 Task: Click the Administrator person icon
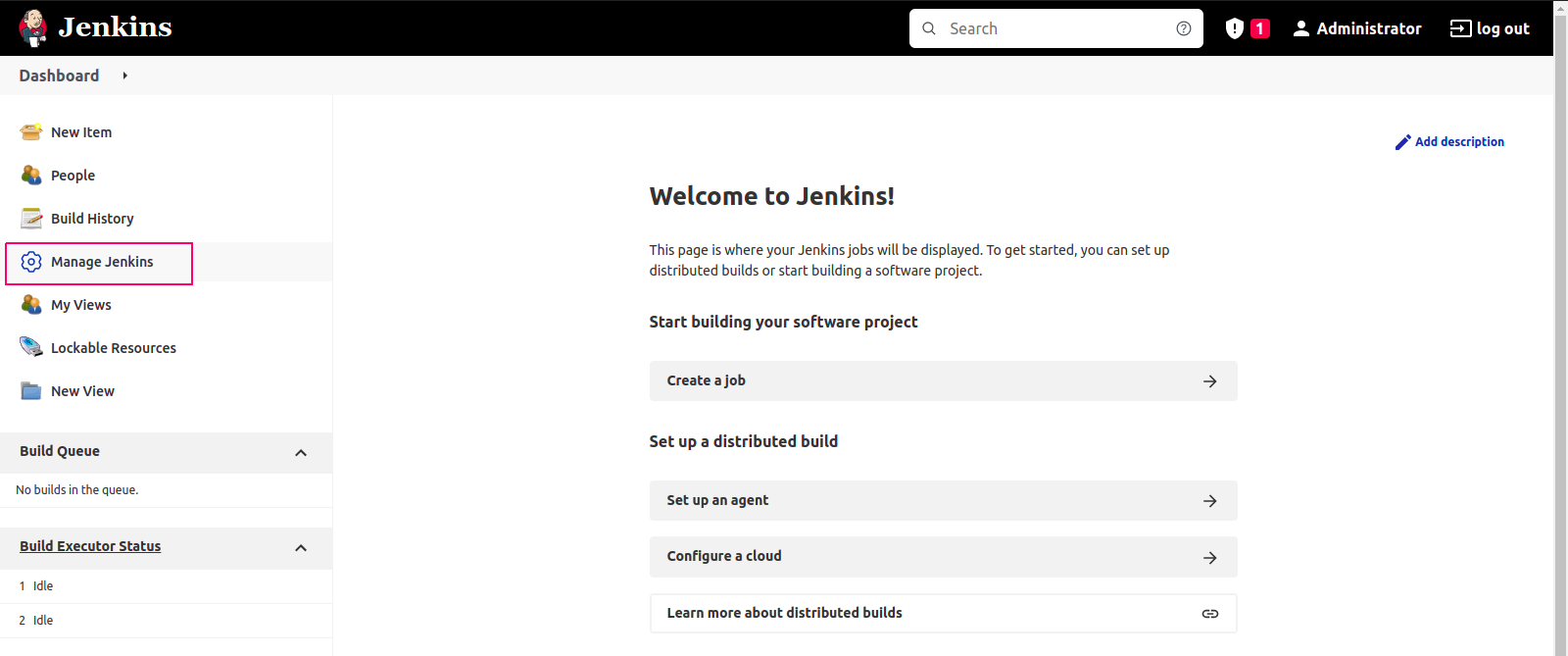click(x=1301, y=28)
